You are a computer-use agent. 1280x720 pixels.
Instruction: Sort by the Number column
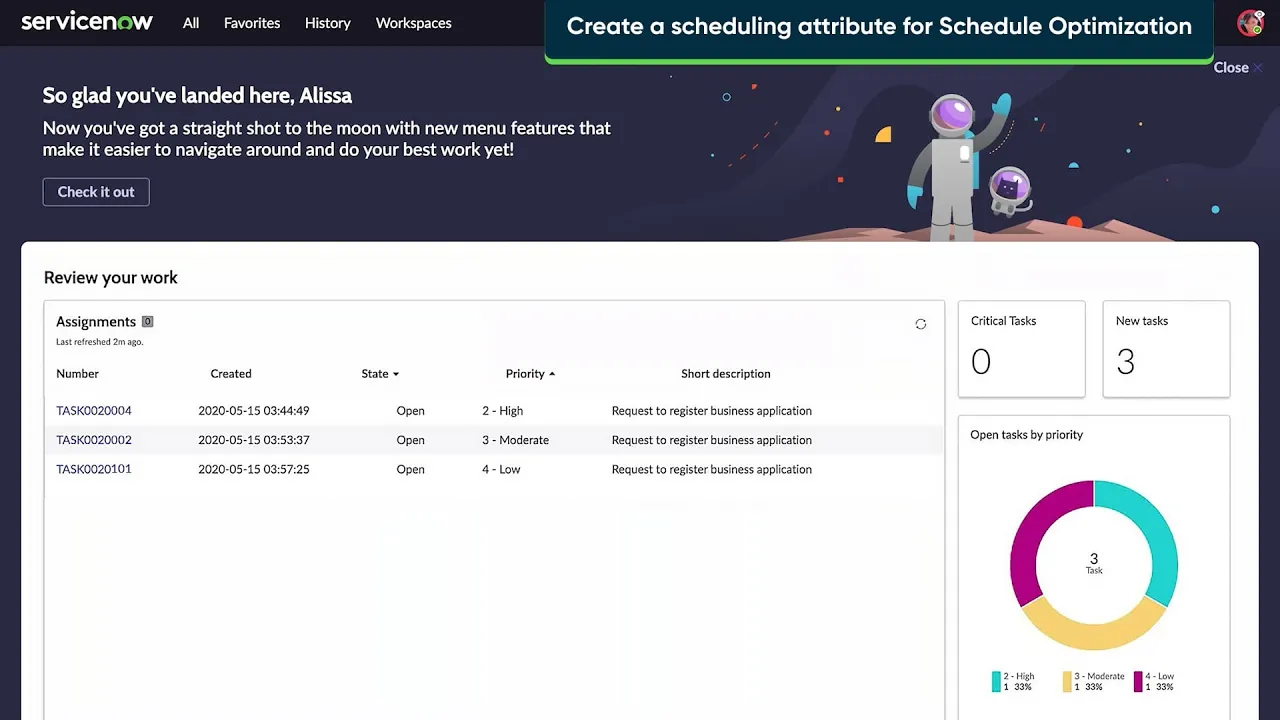(x=77, y=374)
